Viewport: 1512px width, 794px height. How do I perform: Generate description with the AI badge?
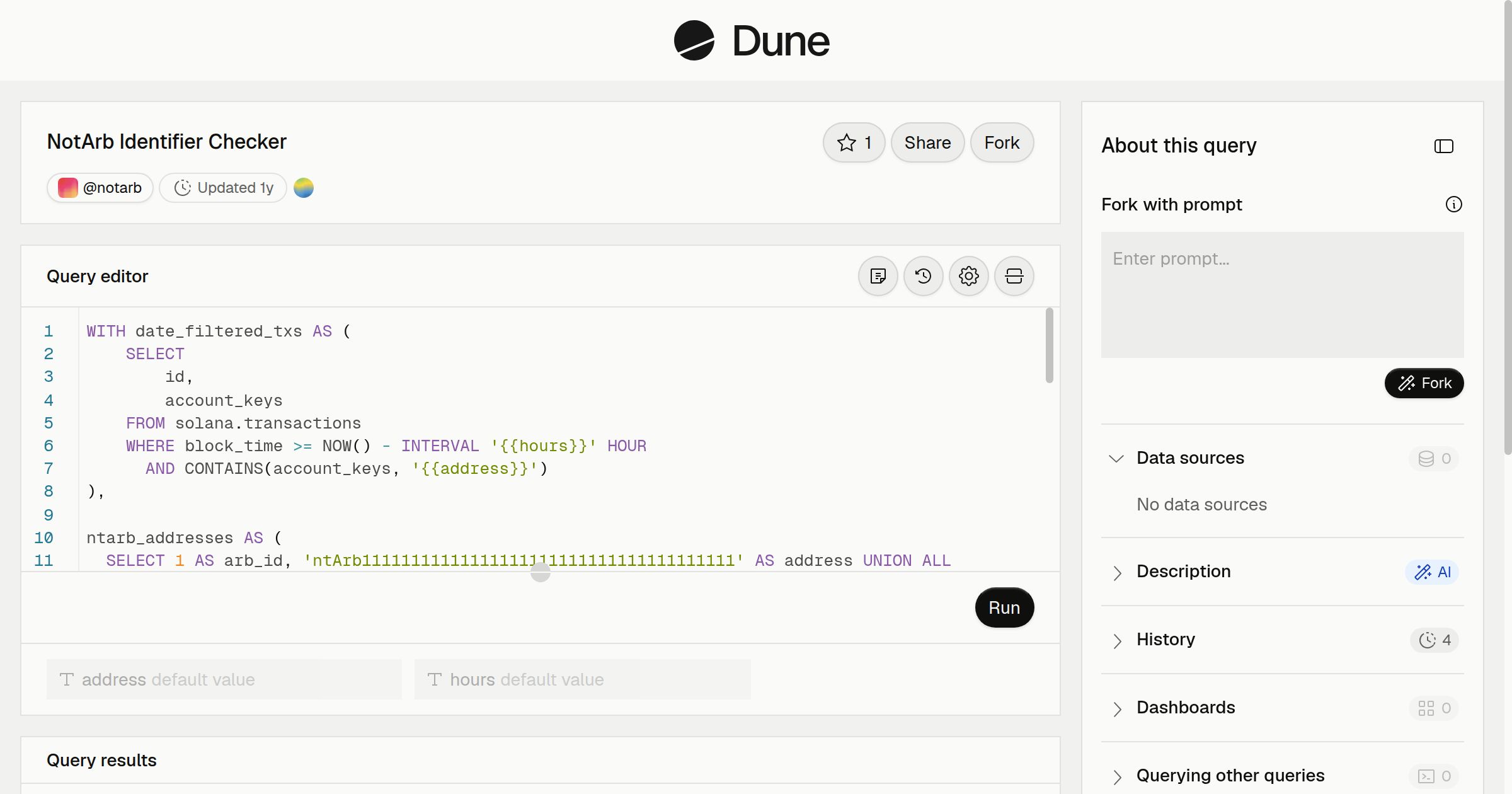(1432, 572)
